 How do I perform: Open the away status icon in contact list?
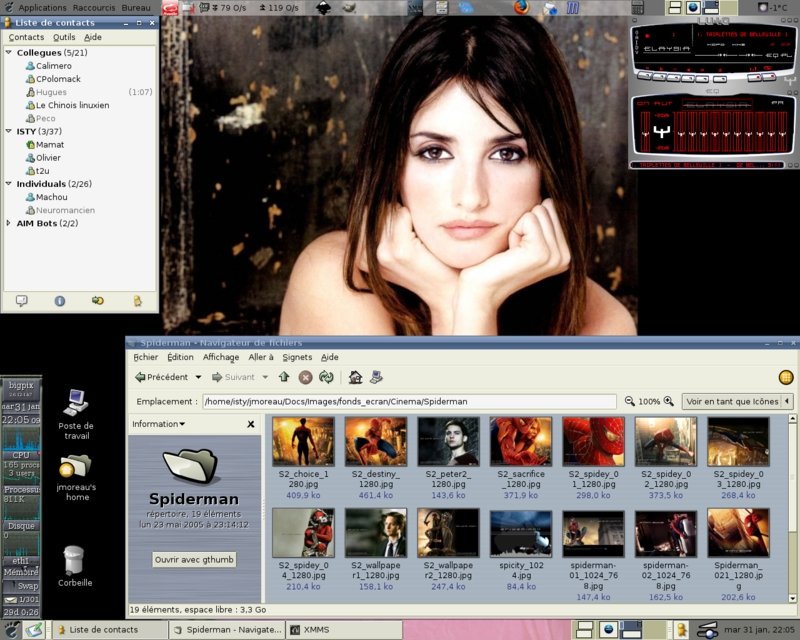pos(137,301)
